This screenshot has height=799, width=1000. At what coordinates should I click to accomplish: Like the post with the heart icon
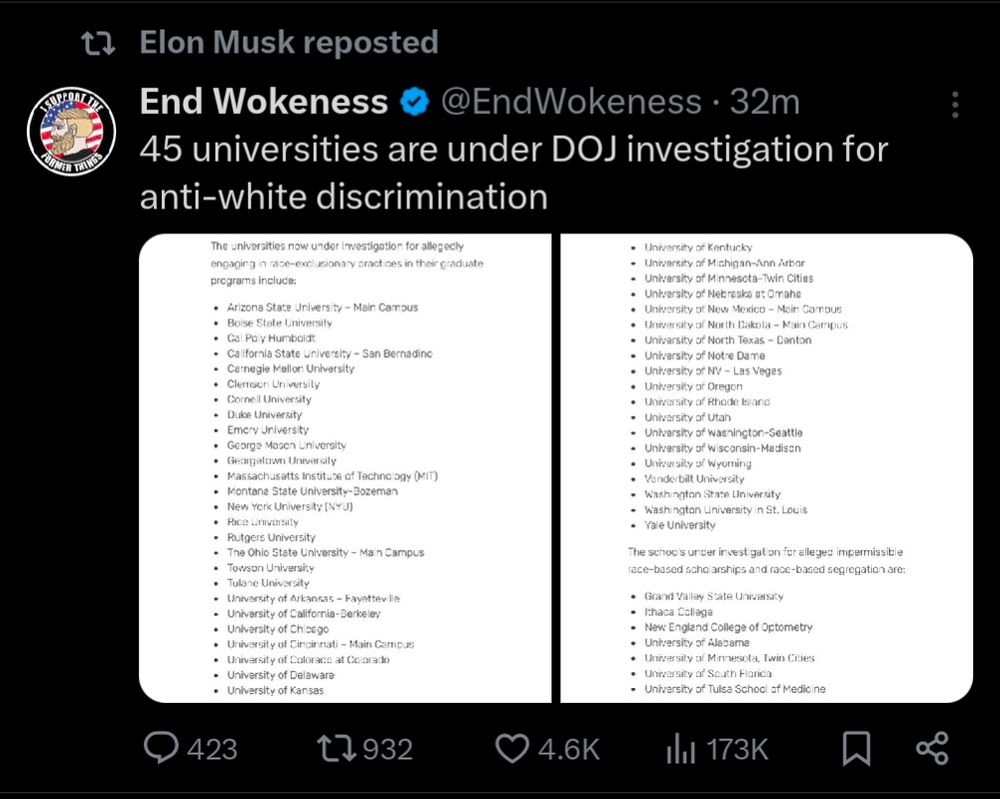(513, 748)
